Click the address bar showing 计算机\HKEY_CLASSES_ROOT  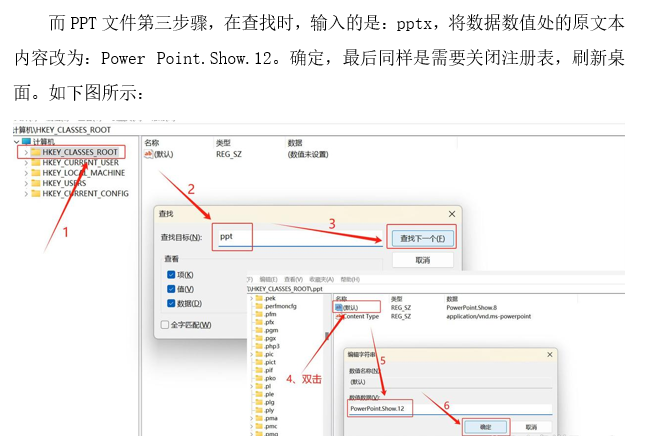coord(319,130)
